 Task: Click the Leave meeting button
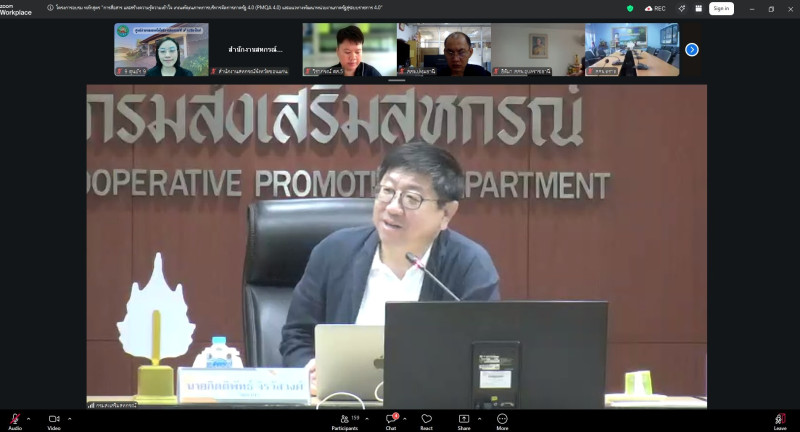click(780, 419)
